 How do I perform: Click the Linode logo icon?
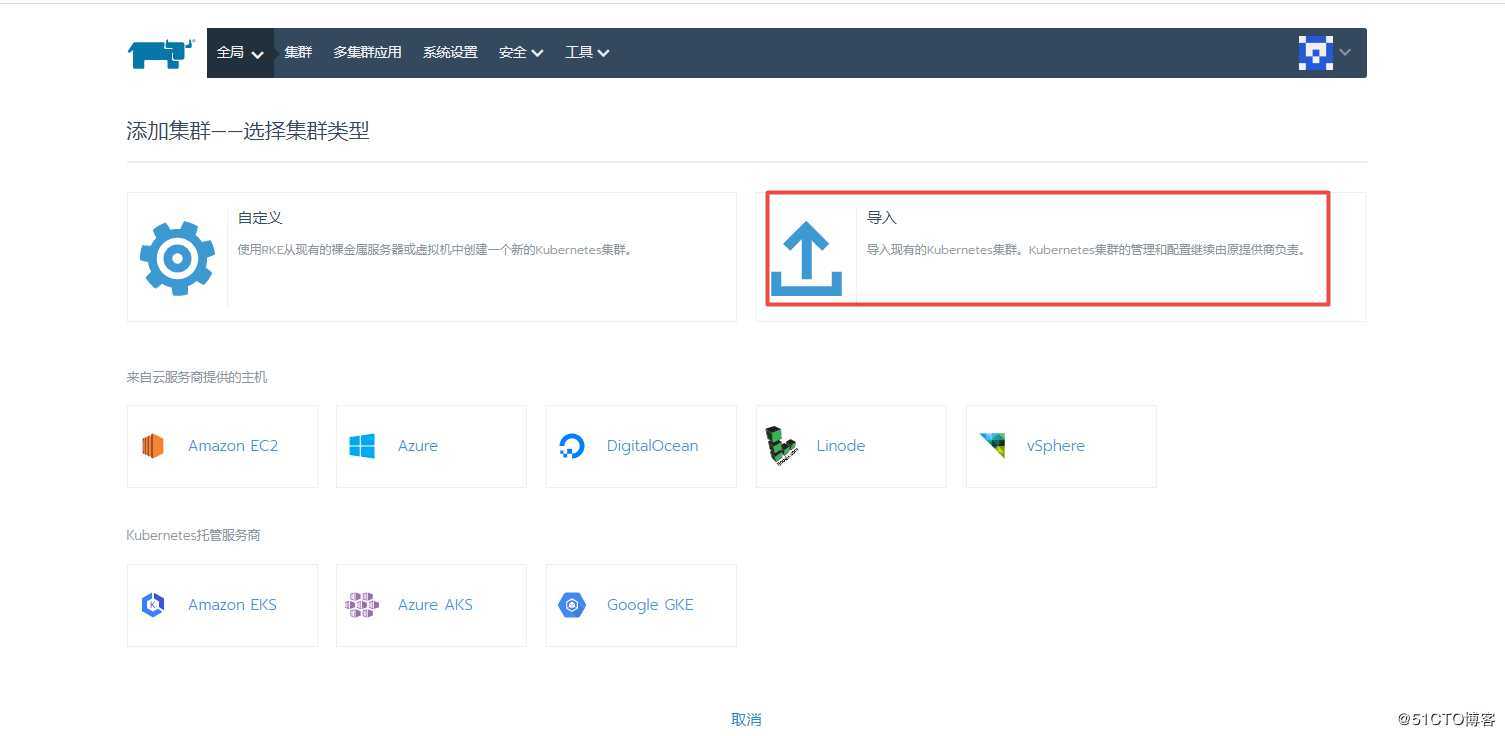point(781,446)
